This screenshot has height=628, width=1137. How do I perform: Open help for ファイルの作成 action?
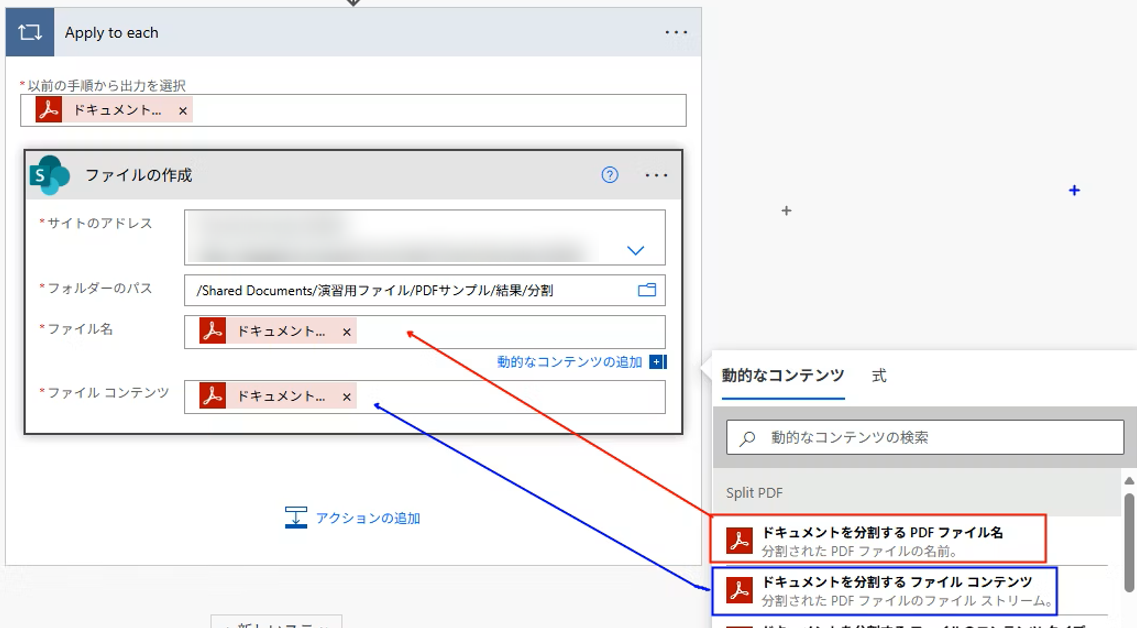pyautogui.click(x=610, y=175)
